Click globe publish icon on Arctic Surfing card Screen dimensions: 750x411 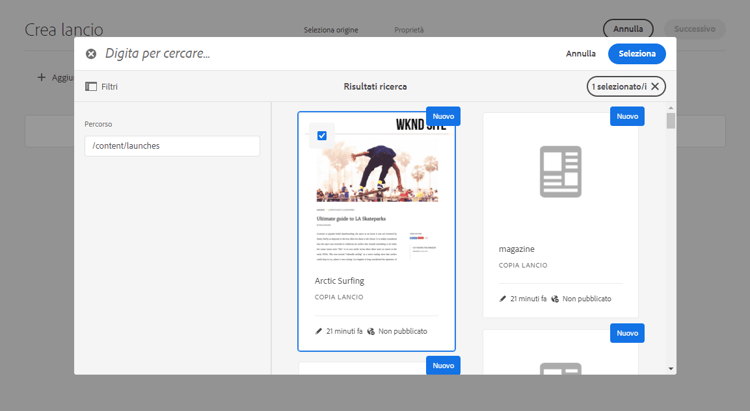click(371, 331)
